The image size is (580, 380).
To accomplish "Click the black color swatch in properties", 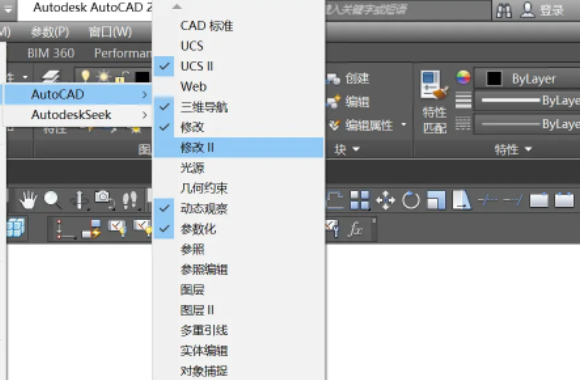I will 494,78.
